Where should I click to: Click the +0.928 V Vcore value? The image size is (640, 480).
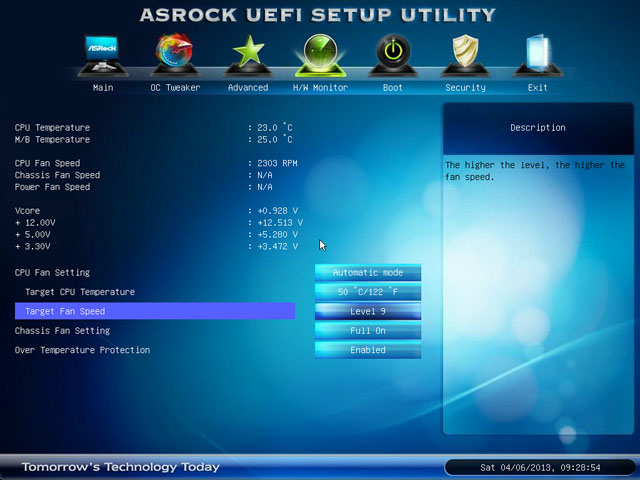pyautogui.click(x=278, y=211)
